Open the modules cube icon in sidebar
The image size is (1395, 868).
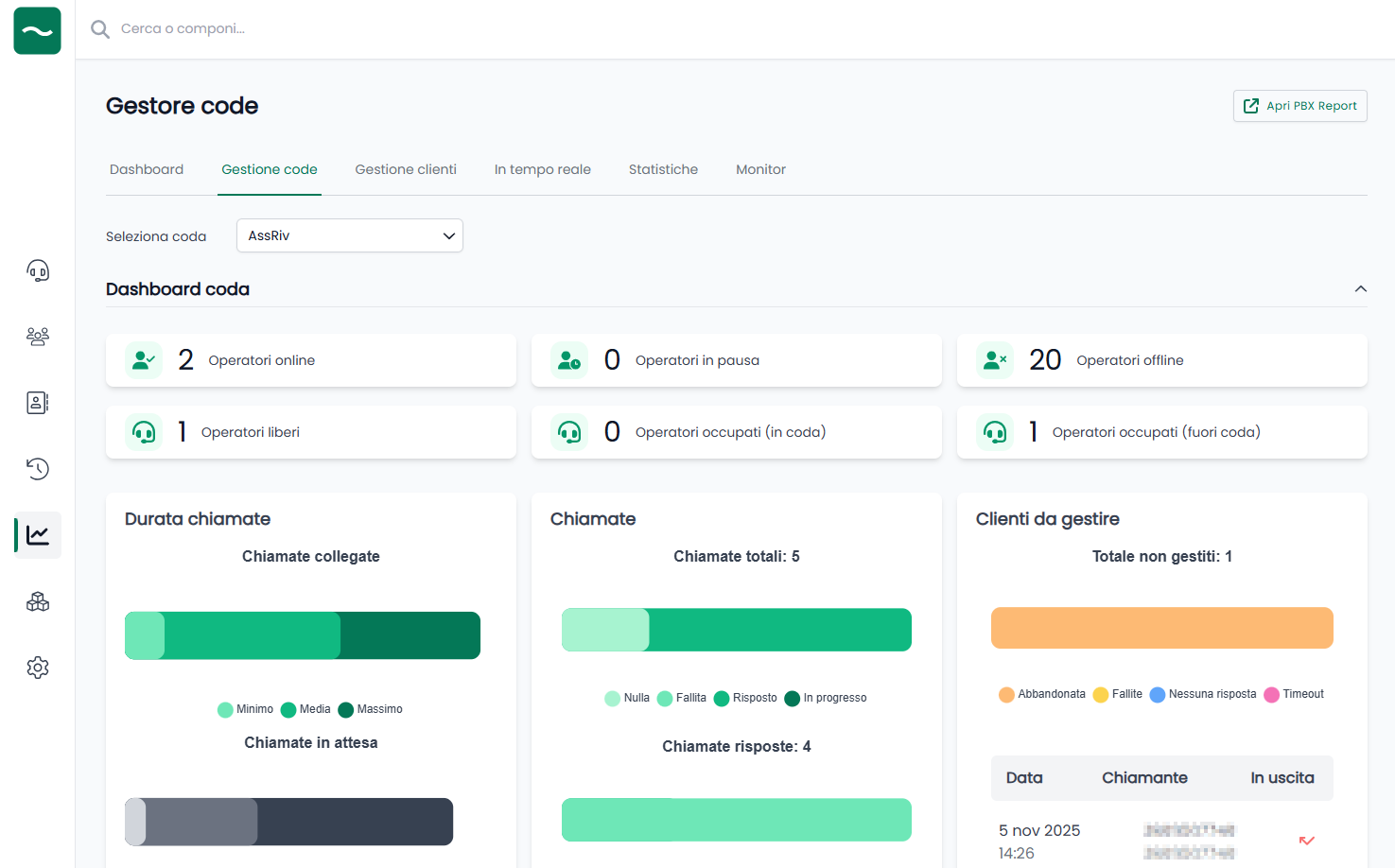38,601
